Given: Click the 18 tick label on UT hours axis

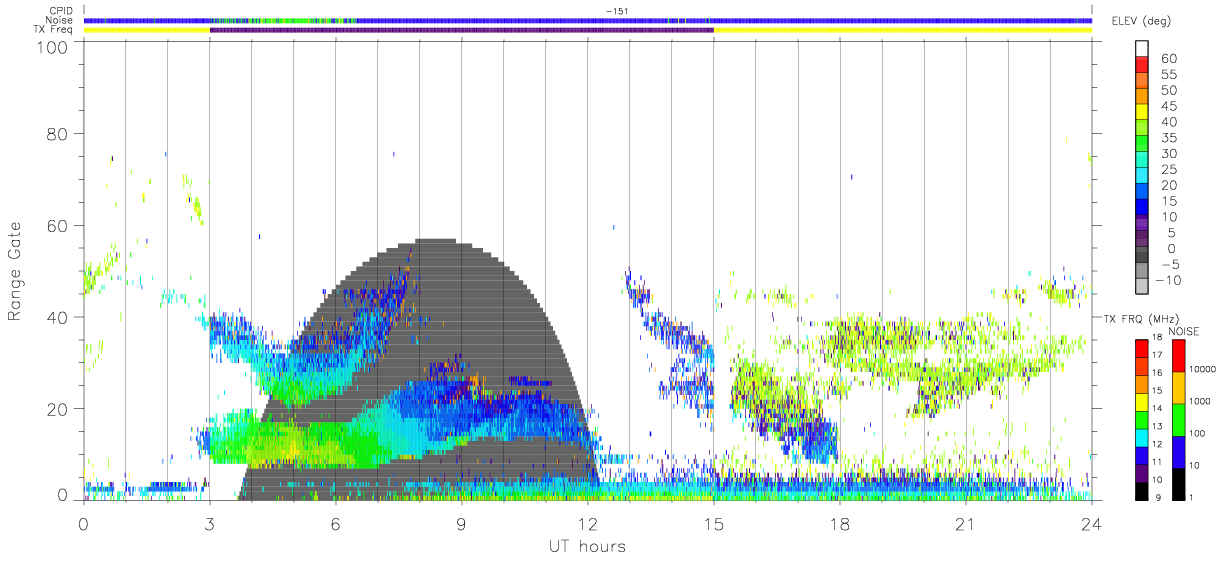Looking at the screenshot, I should pyautogui.click(x=839, y=524).
